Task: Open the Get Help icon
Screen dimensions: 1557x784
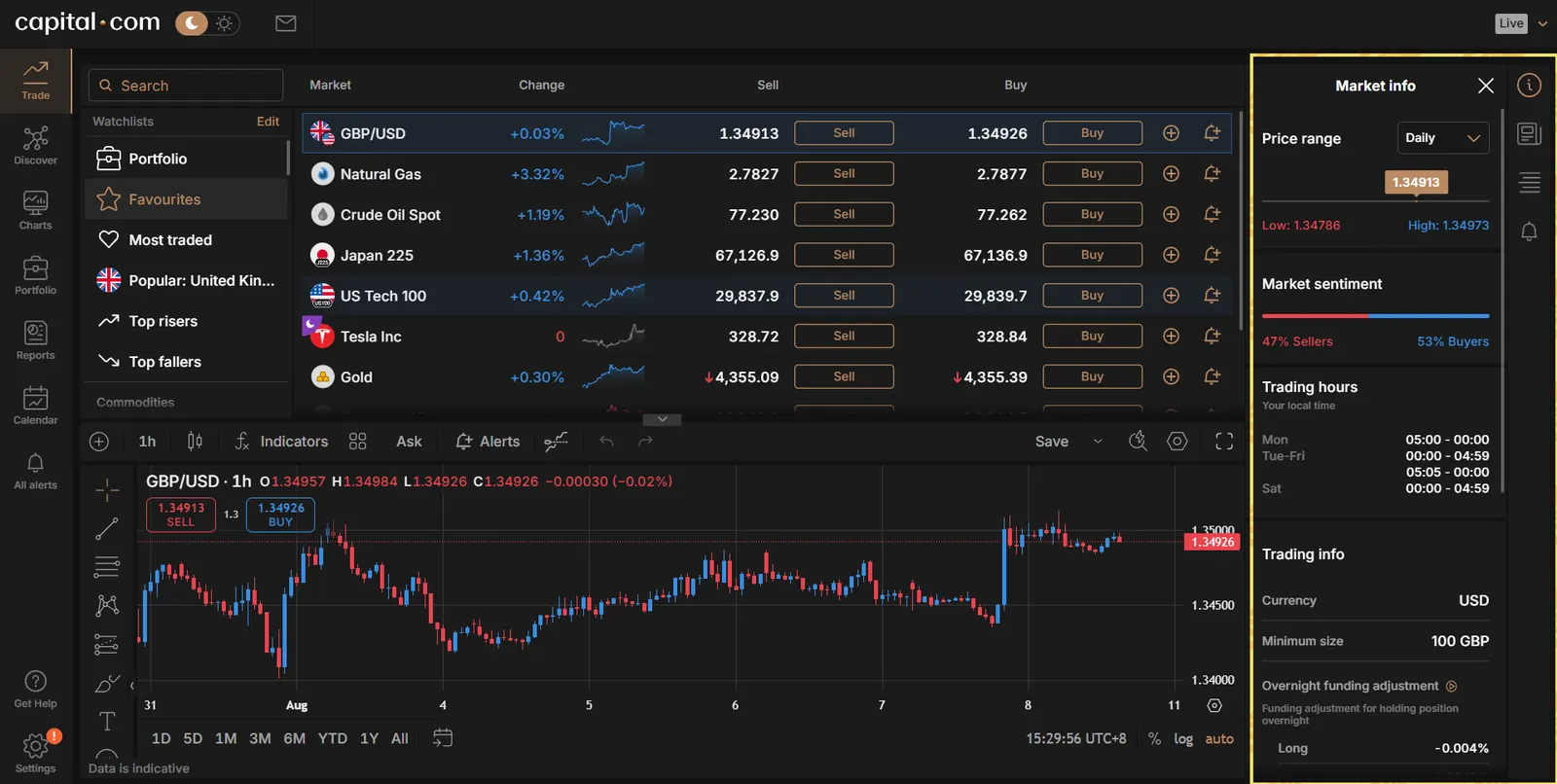Action: click(36, 690)
